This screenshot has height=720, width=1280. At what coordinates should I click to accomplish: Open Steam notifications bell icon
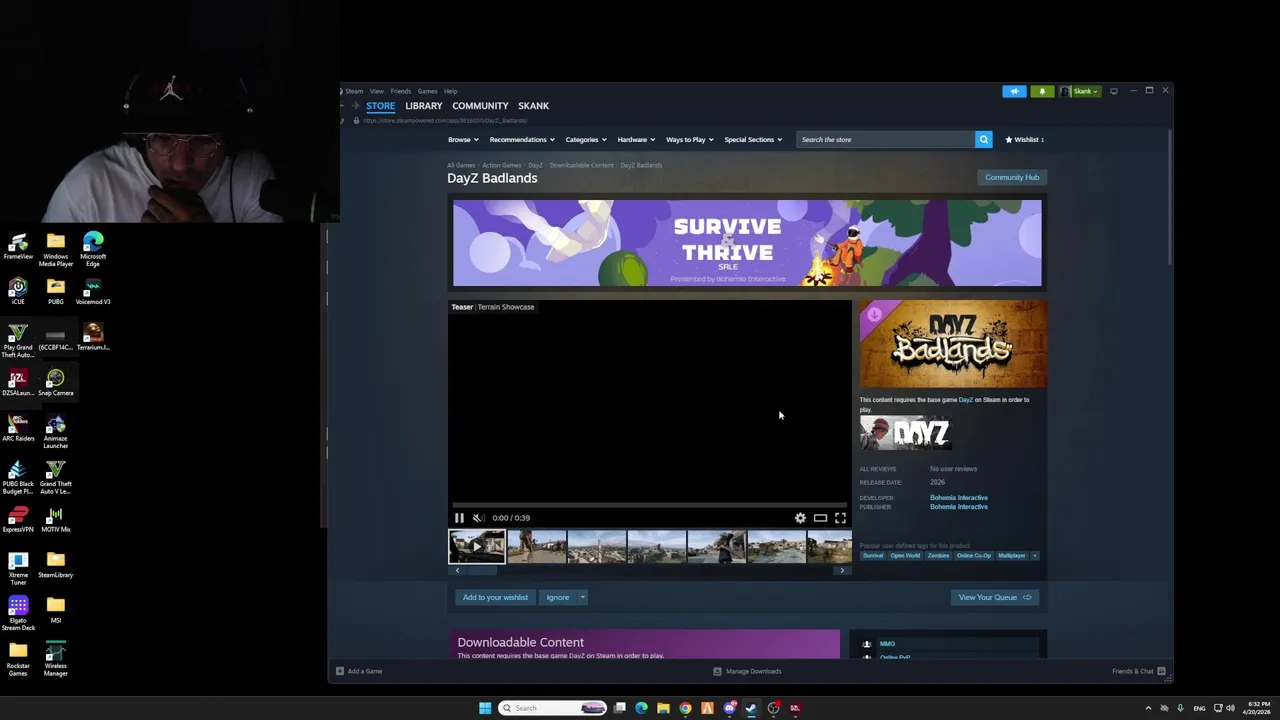tap(1042, 91)
